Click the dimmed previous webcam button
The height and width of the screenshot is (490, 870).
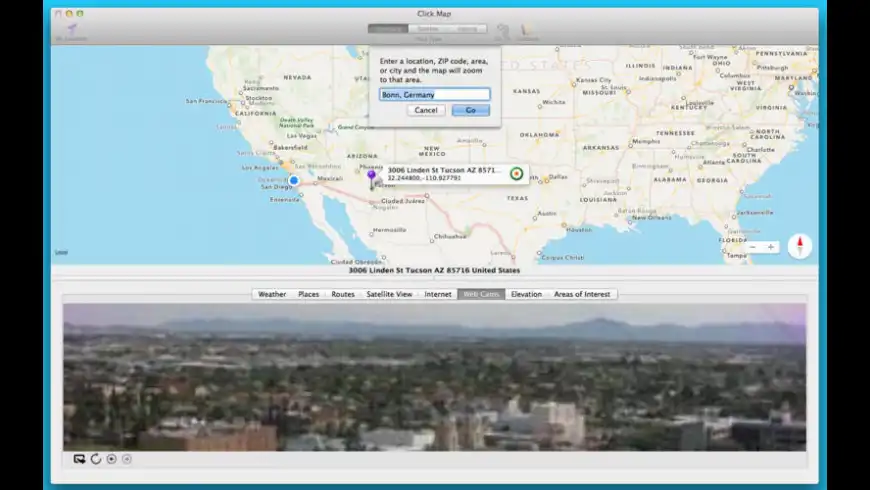click(127, 459)
